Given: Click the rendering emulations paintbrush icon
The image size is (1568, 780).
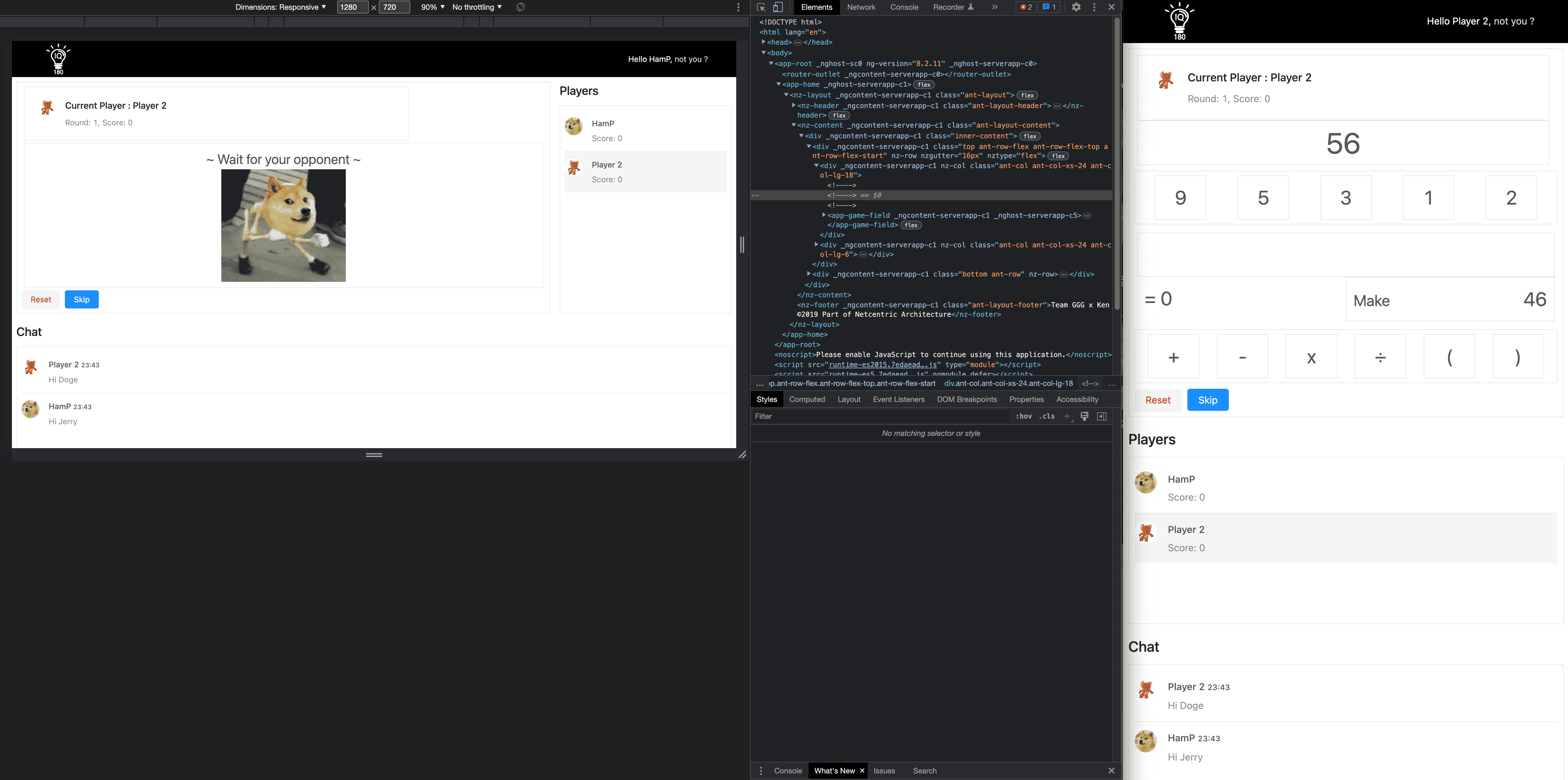Looking at the screenshot, I should 1084,416.
